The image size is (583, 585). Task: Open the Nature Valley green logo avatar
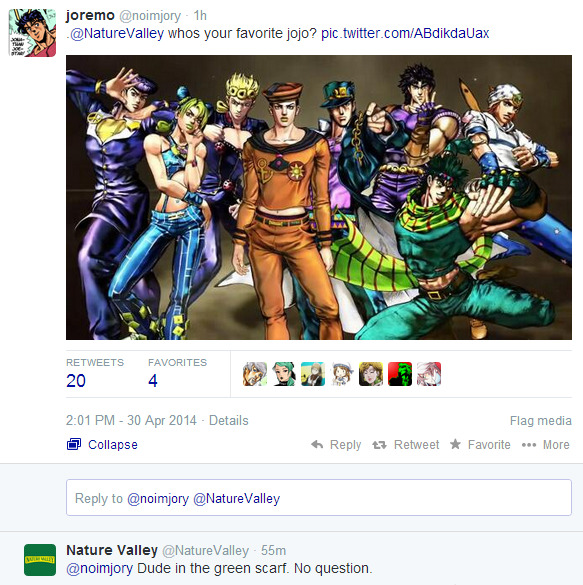(x=40, y=560)
